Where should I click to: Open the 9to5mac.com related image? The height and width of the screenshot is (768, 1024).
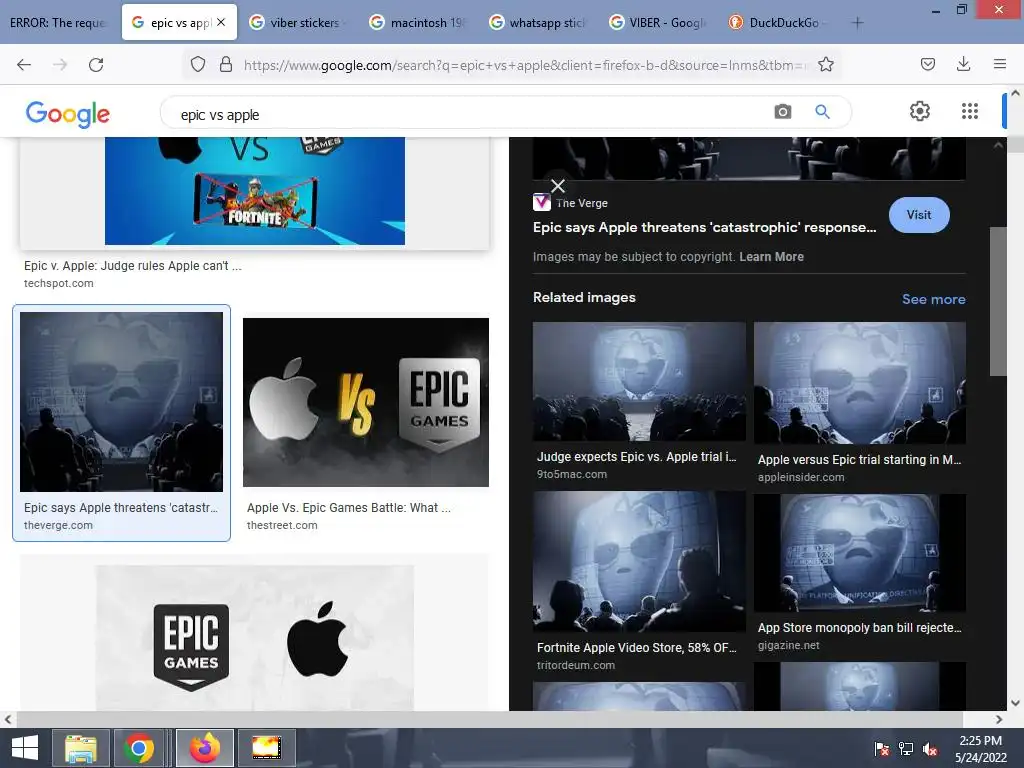[x=639, y=382]
